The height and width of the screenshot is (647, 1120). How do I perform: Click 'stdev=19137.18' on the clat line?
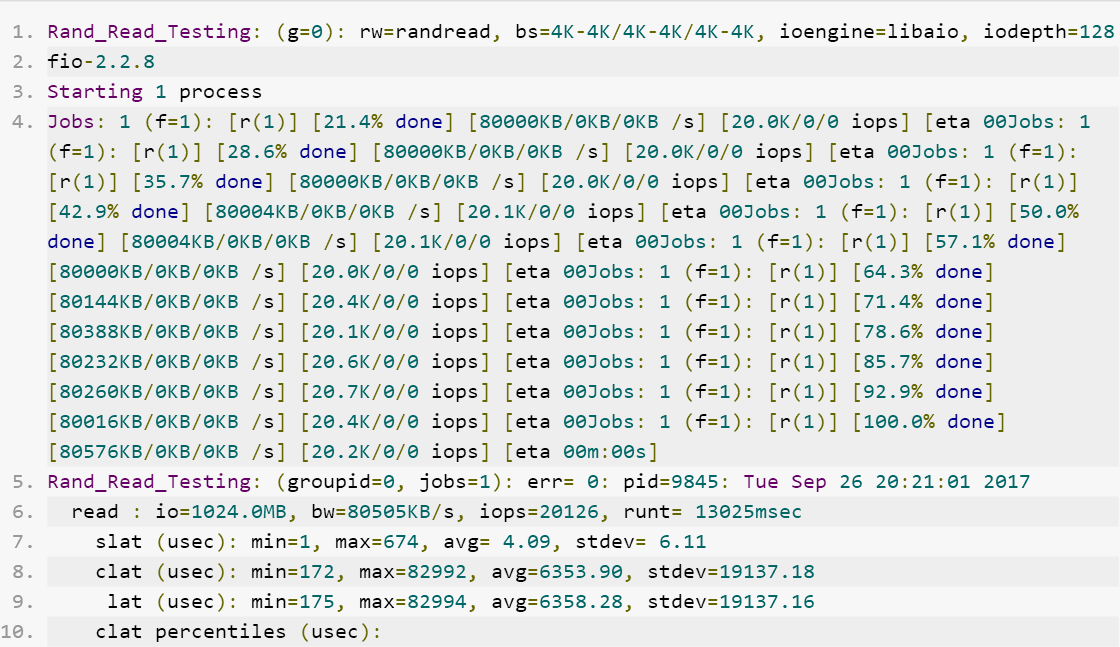(731, 572)
